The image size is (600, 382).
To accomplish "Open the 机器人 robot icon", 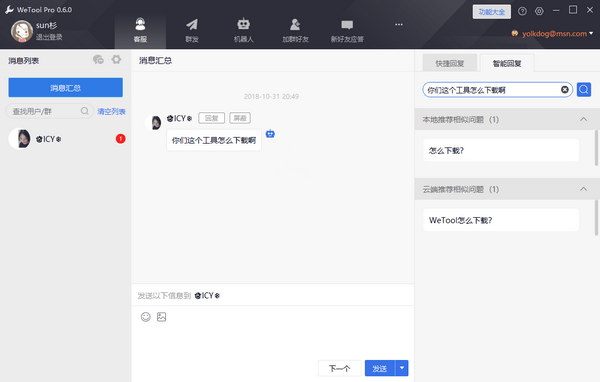I will (x=243, y=24).
